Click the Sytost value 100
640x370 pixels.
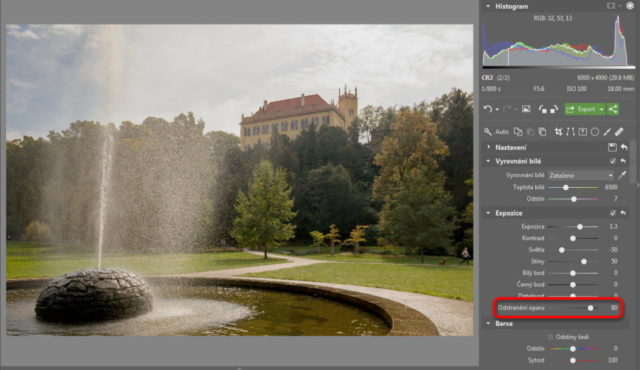pyautogui.click(x=612, y=360)
